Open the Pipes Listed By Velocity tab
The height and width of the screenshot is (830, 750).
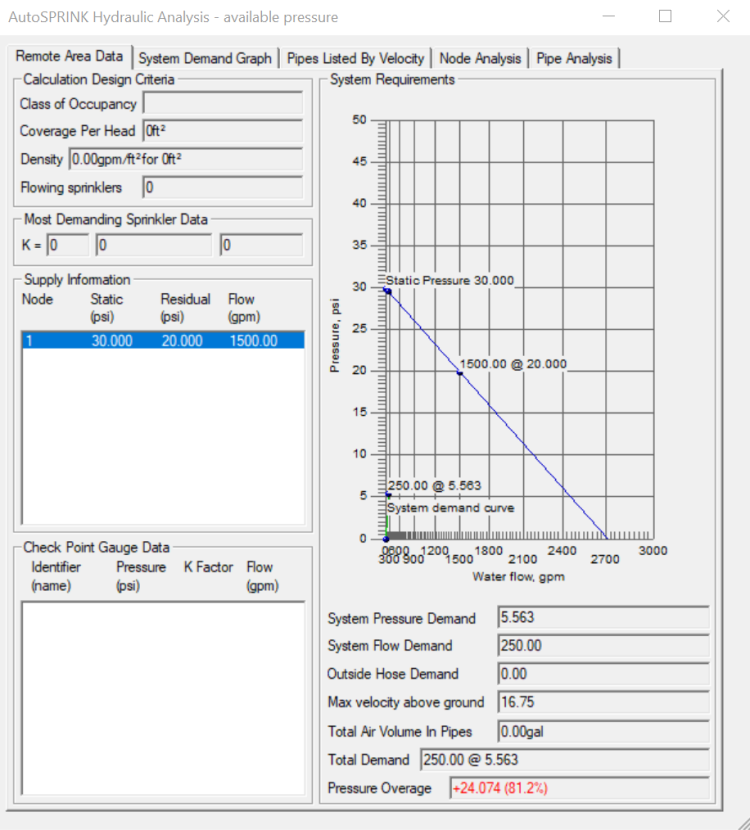tap(355, 58)
